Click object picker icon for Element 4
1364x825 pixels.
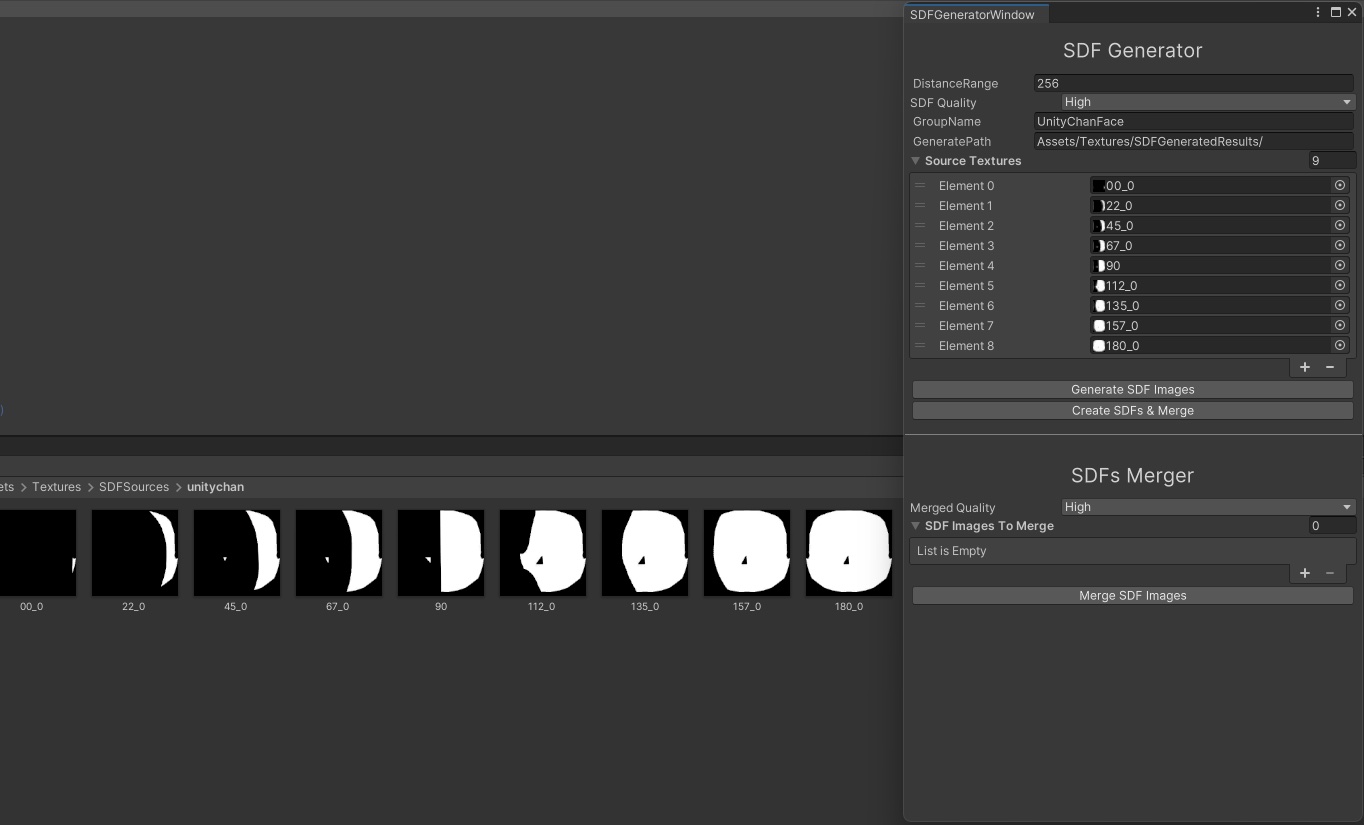pyautogui.click(x=1339, y=265)
